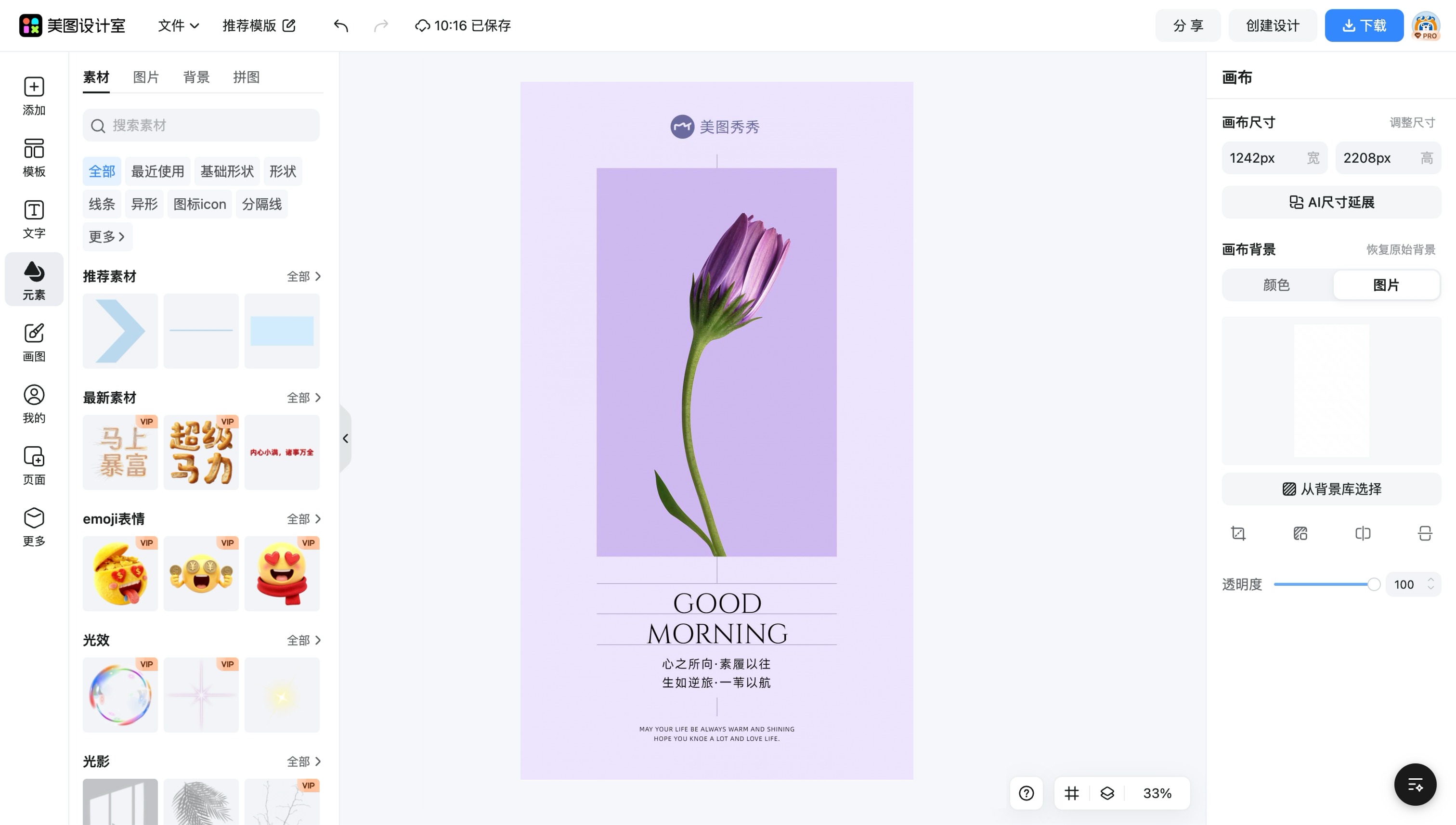Select the 全部 category filter
This screenshot has height=825, width=1456.
click(102, 171)
